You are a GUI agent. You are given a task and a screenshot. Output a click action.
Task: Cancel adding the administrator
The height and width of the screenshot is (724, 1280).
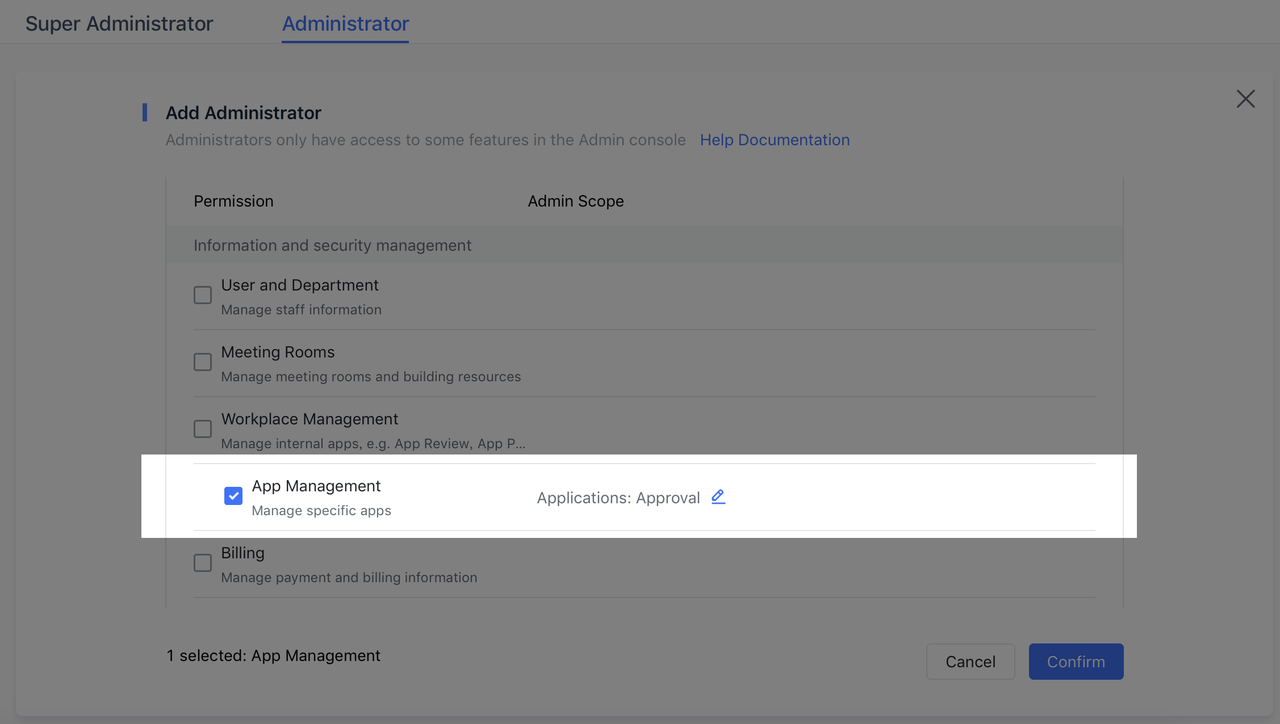(970, 661)
